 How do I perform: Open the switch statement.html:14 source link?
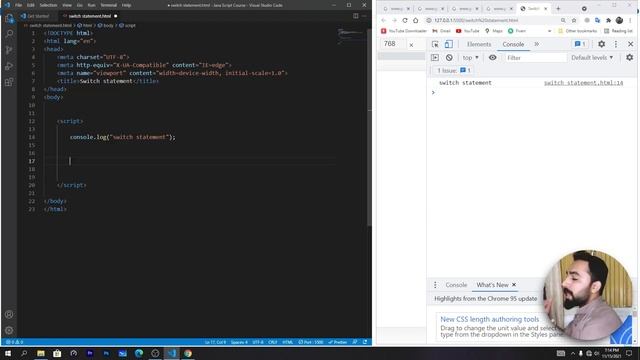click(x=583, y=83)
